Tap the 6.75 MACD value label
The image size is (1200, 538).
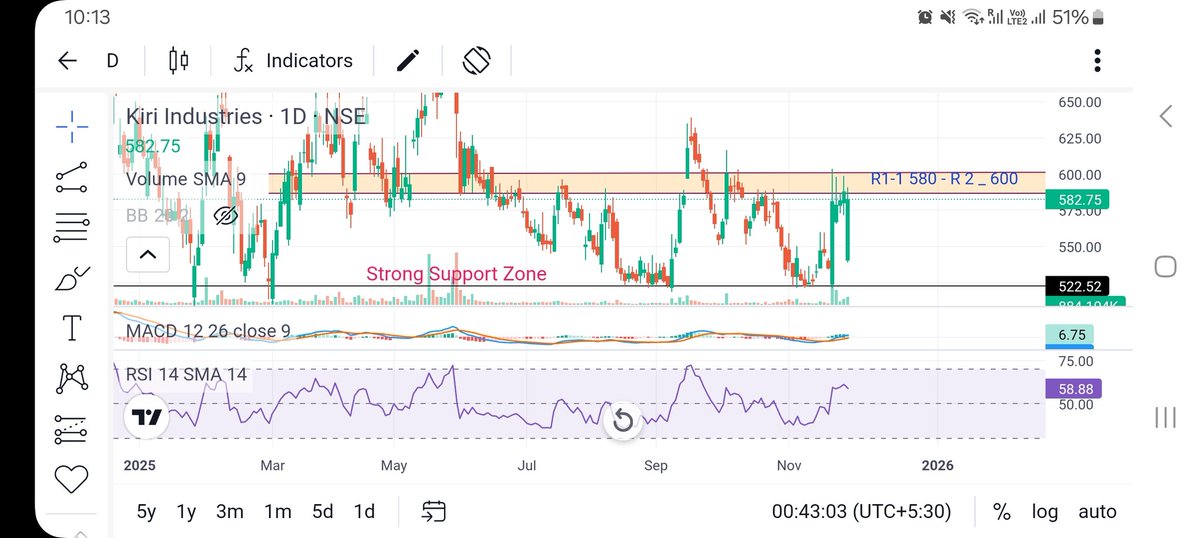[1070, 335]
